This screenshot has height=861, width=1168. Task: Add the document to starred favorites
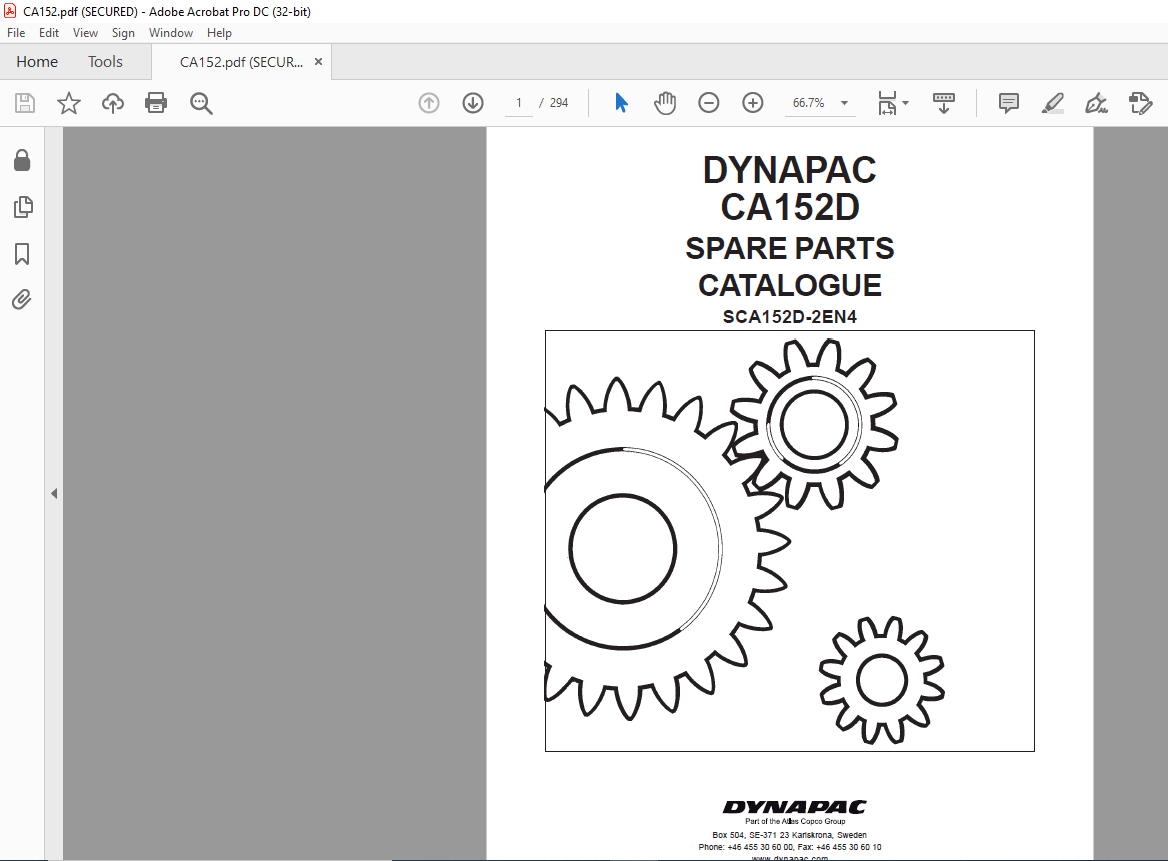69,103
